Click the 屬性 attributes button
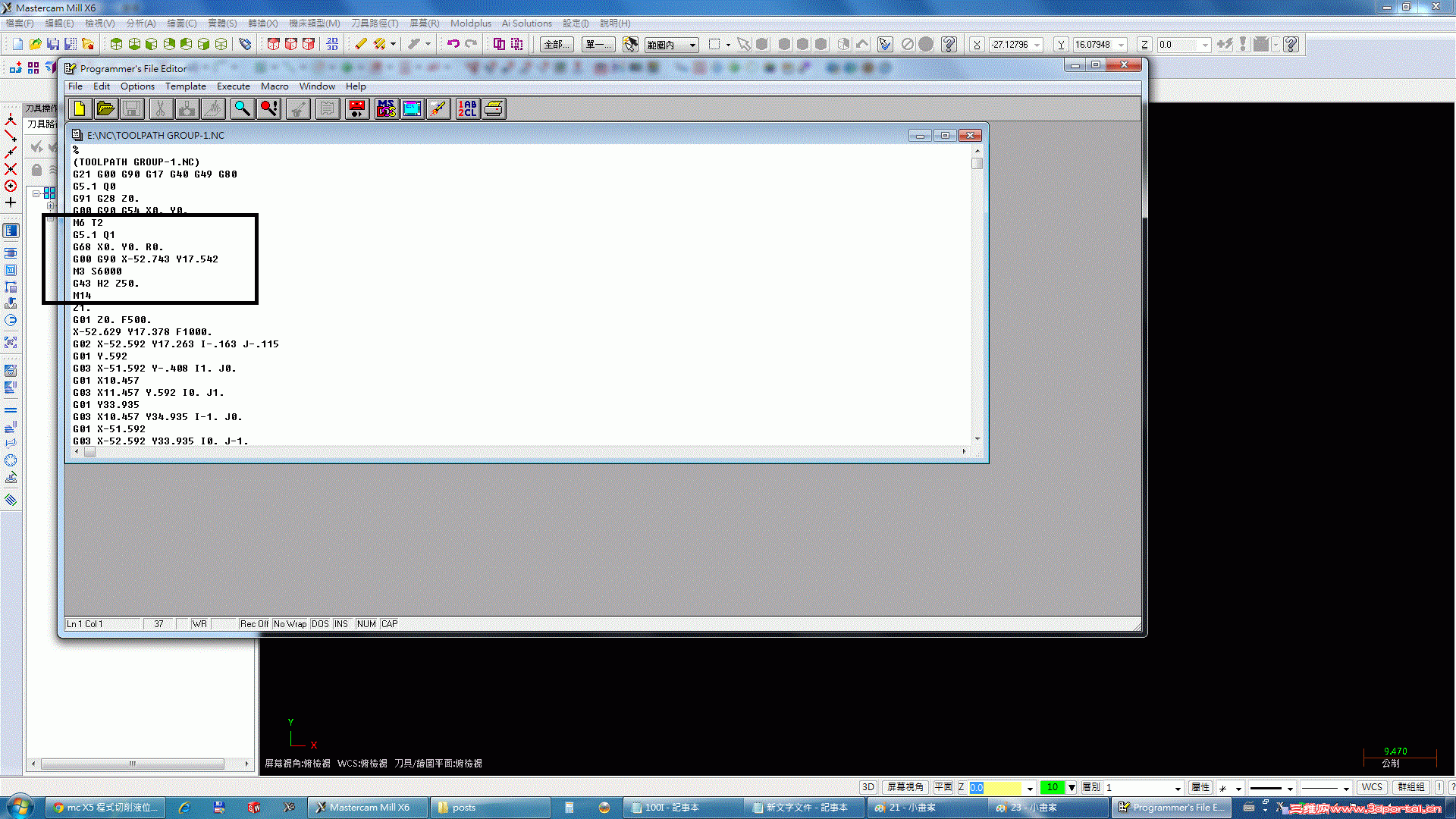This screenshot has height=819, width=1456. [1200, 787]
